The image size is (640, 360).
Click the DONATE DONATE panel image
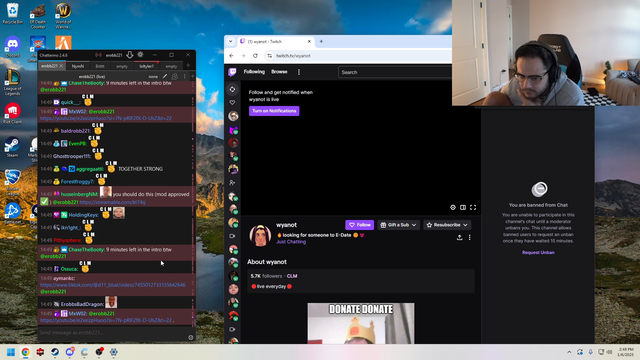pos(361,323)
